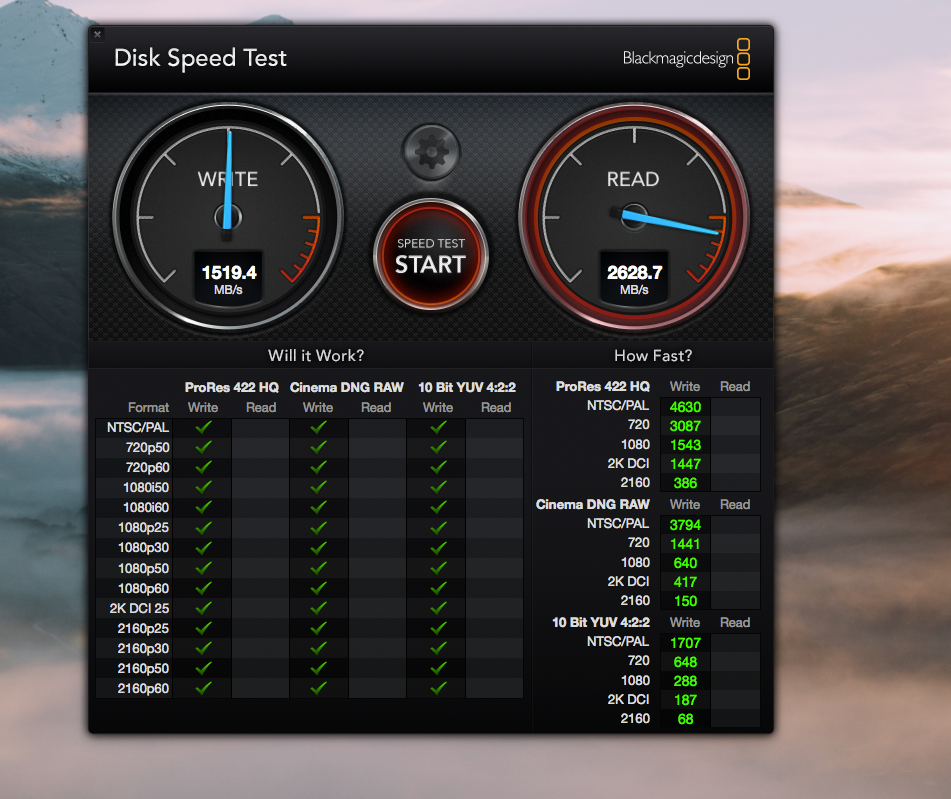
Task: Click the How Fast? heading
Action: (653, 356)
